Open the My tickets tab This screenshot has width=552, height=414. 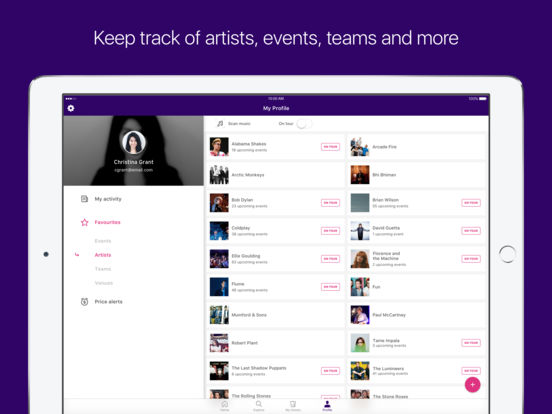[x=293, y=406]
